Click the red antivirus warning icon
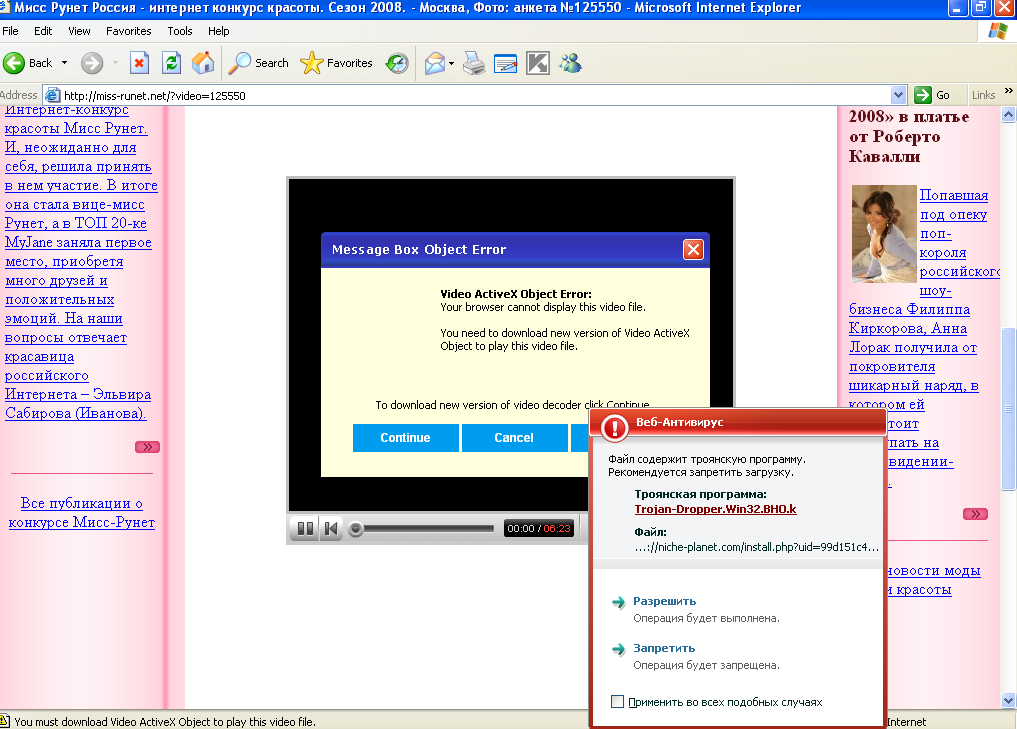Viewport: 1017px width, 729px height. coord(614,427)
